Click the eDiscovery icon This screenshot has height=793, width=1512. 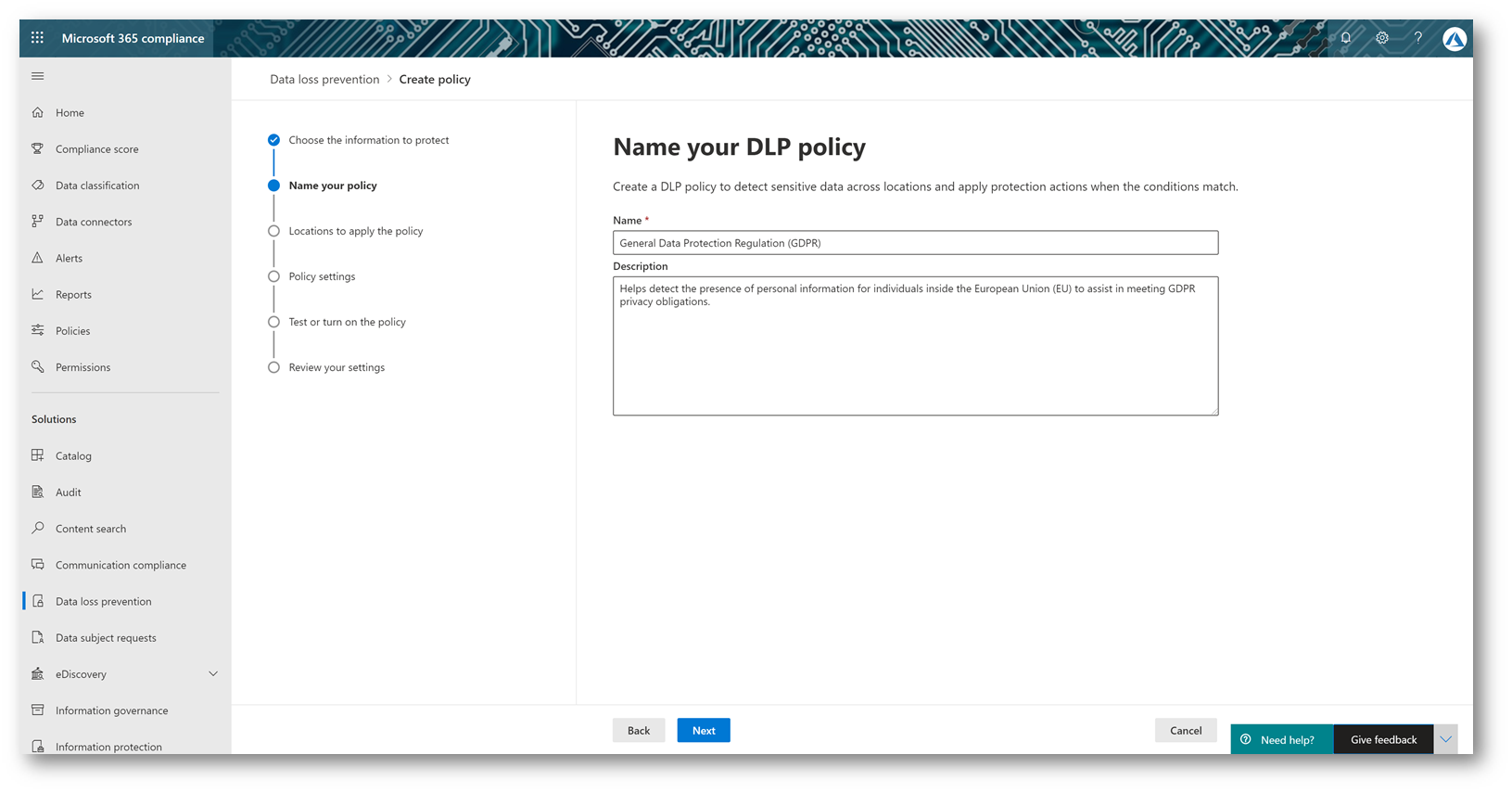coord(38,674)
